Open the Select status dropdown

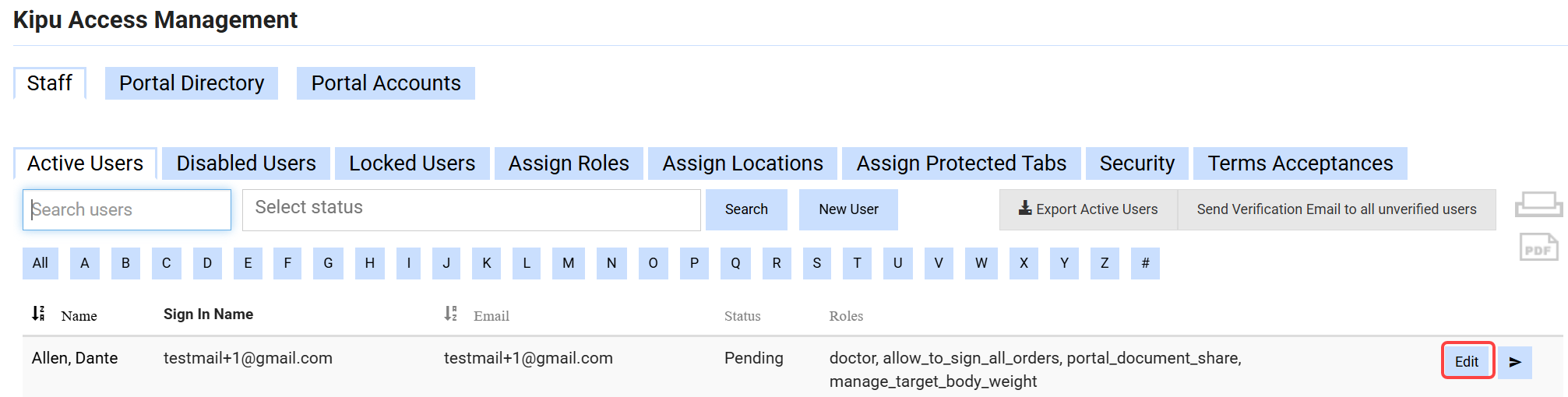[471, 209]
